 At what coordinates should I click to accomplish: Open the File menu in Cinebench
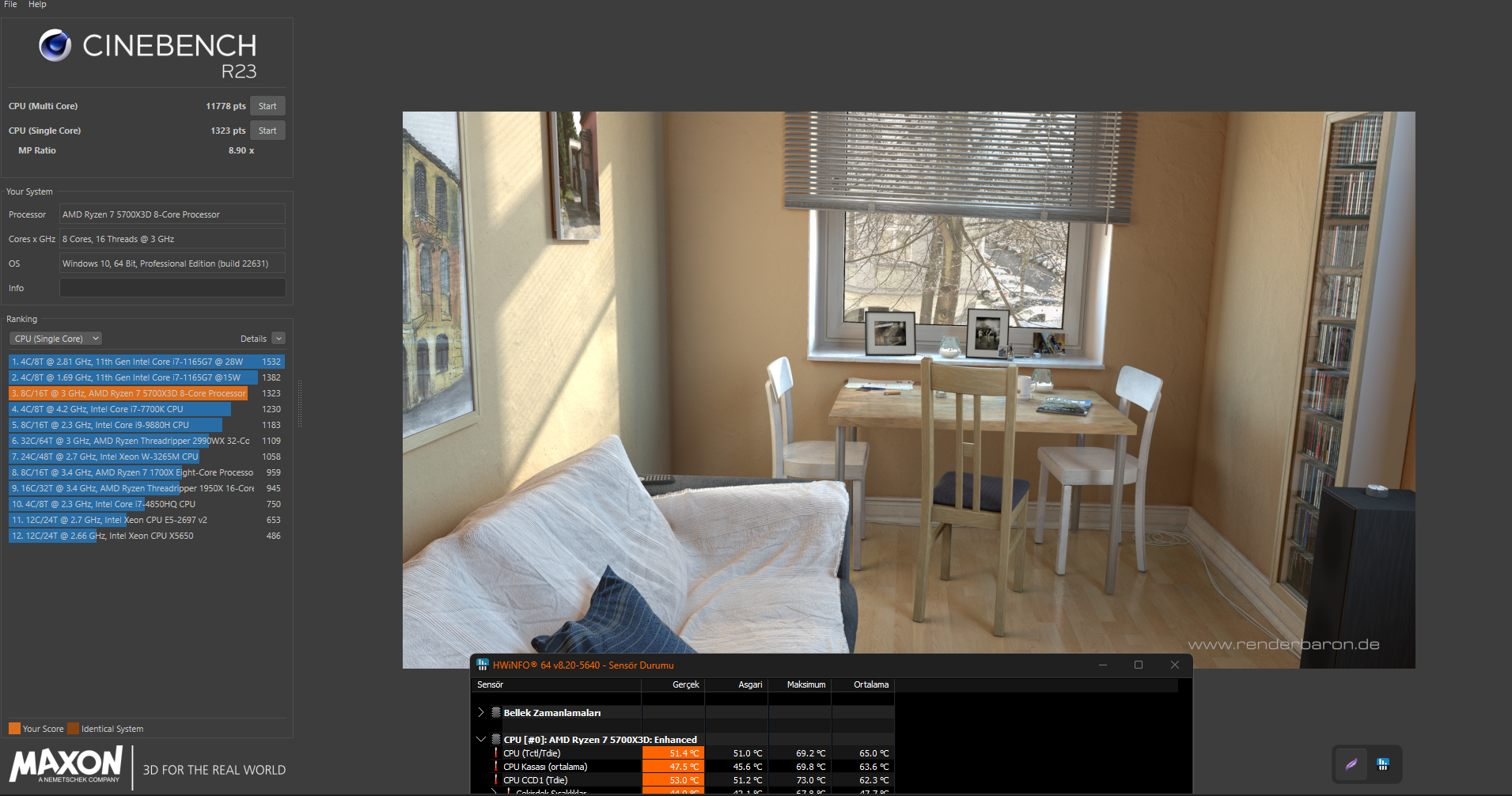point(10,5)
